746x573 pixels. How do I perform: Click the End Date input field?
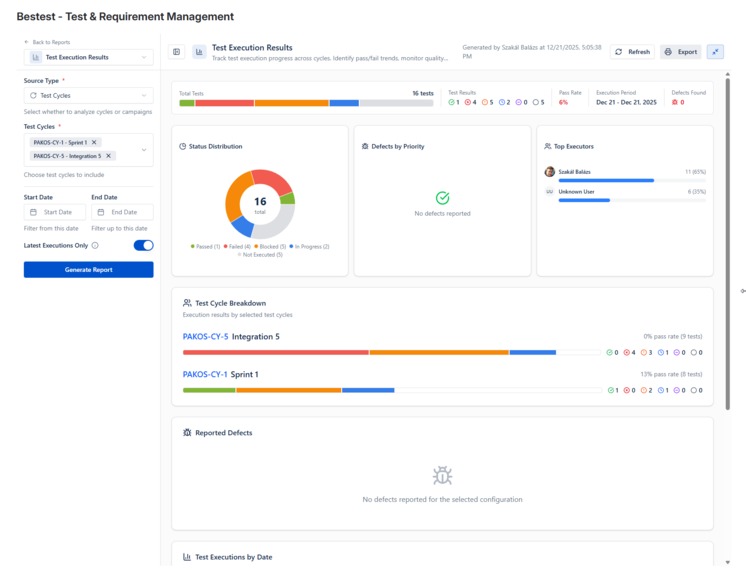122,212
